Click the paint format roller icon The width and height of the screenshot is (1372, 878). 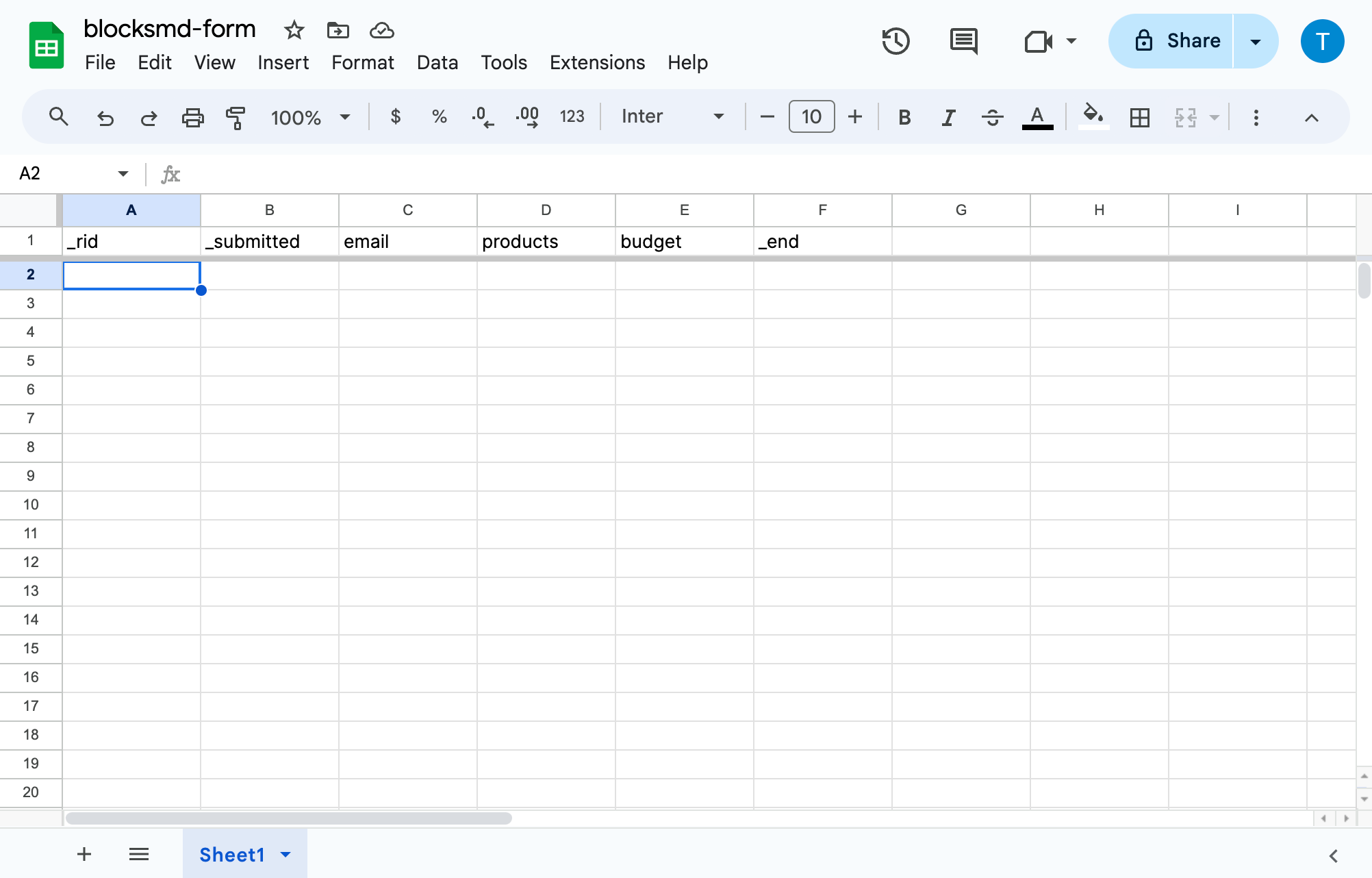click(236, 117)
